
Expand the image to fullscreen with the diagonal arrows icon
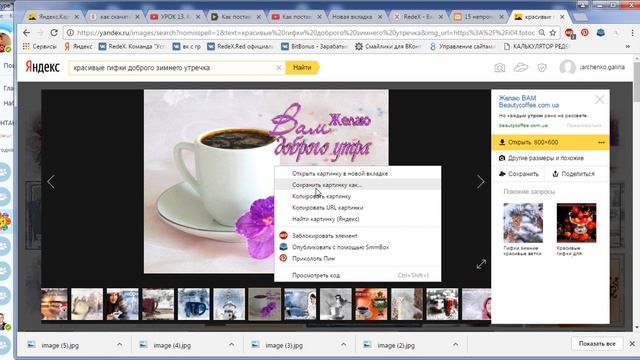click(x=481, y=264)
